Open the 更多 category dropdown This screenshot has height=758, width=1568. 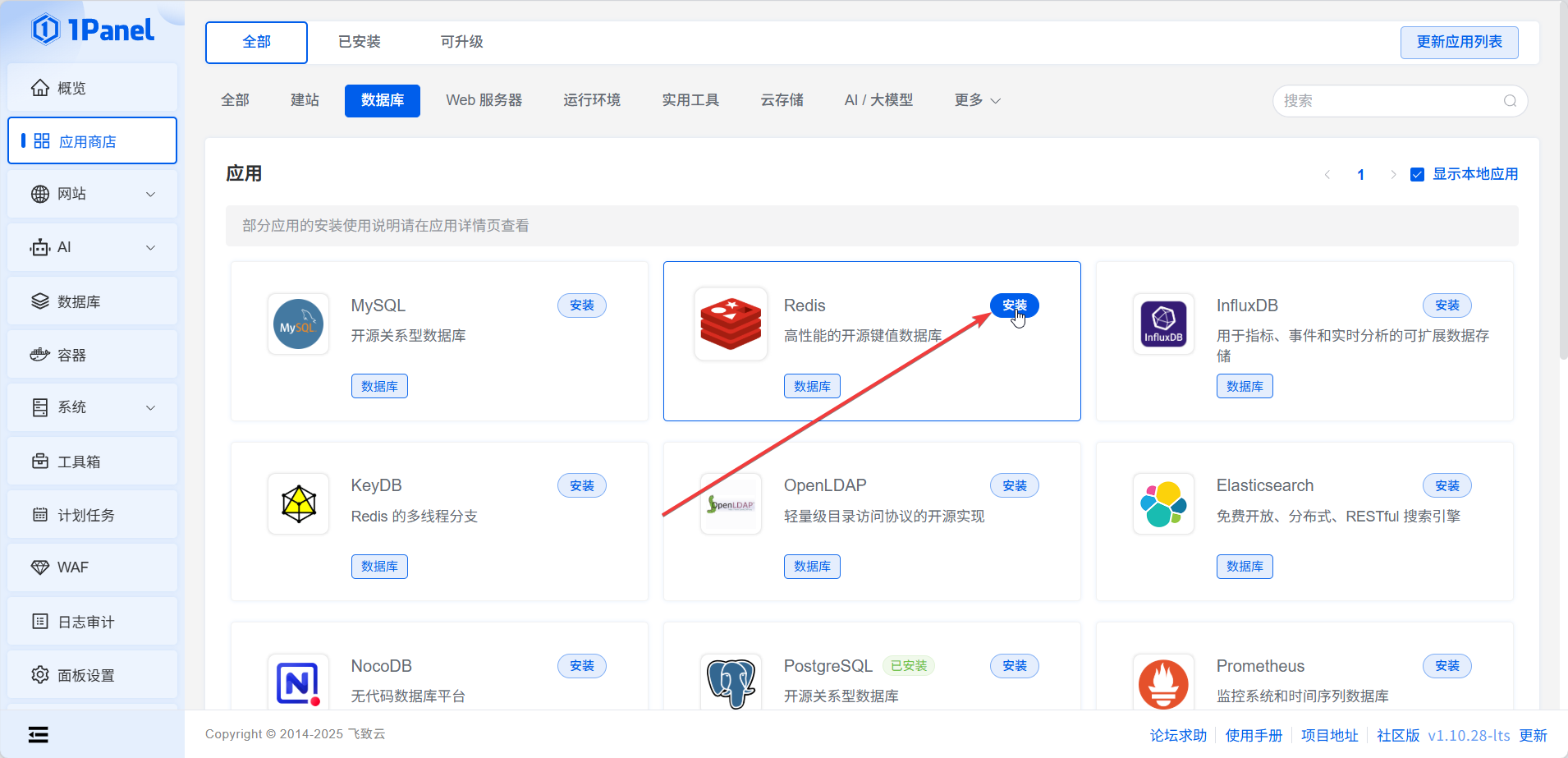[977, 100]
